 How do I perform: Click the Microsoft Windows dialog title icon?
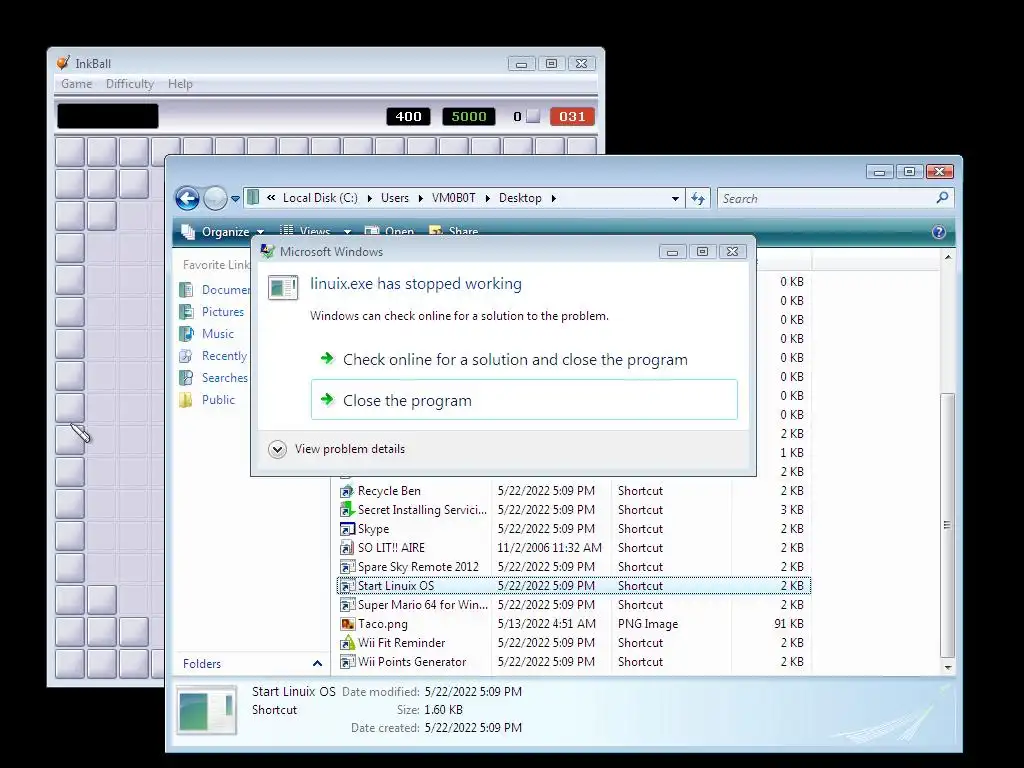pos(267,251)
